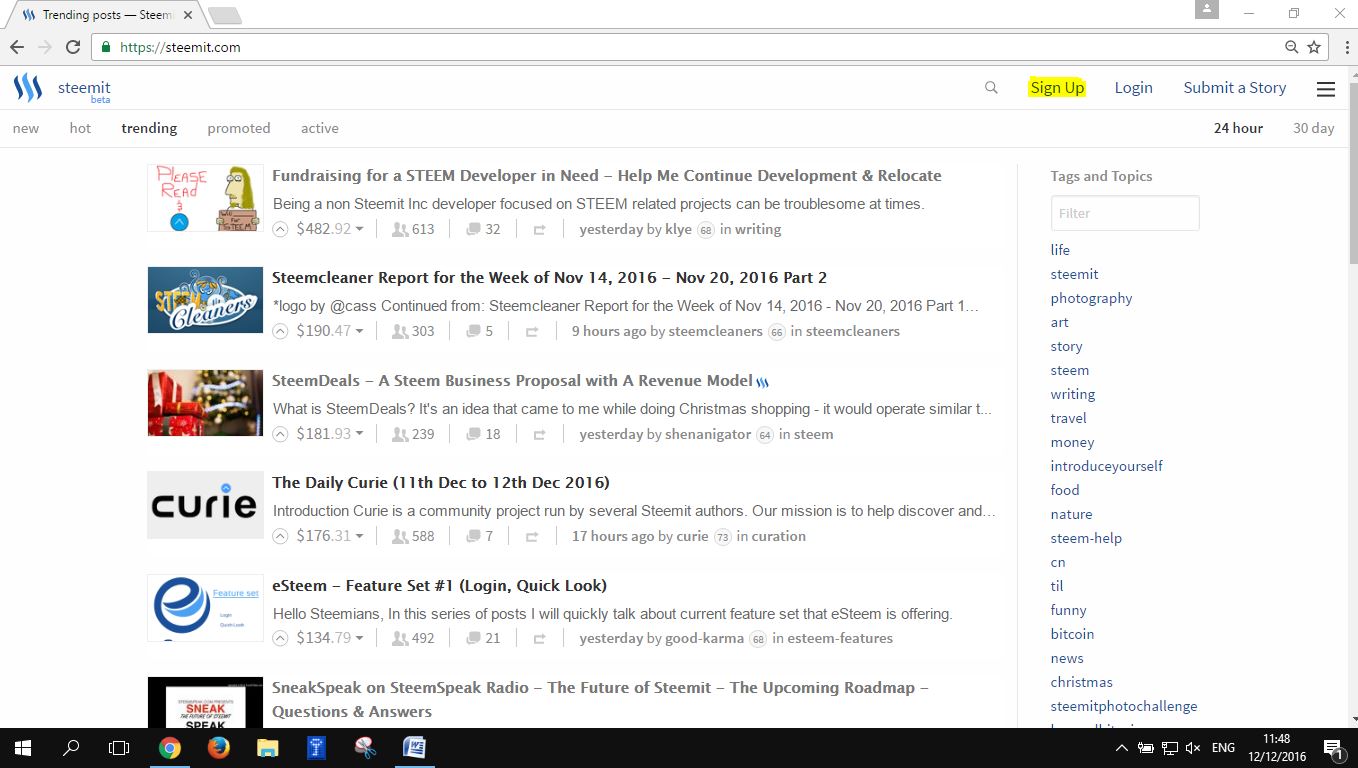Open The Daily Curie post title
The image size is (1358, 768).
(441, 483)
